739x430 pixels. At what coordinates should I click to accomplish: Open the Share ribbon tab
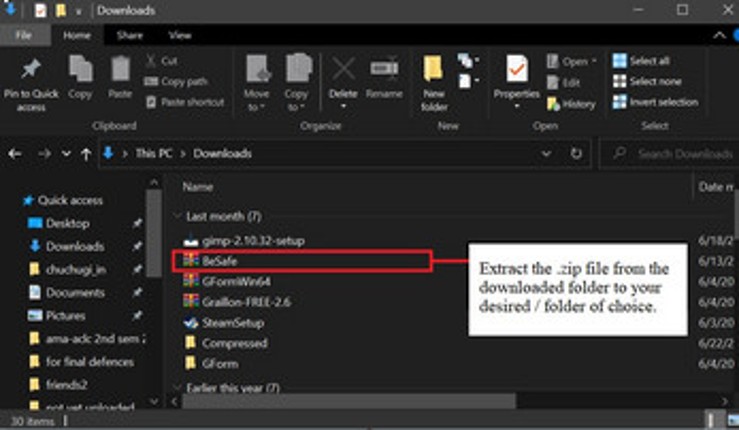click(x=129, y=34)
